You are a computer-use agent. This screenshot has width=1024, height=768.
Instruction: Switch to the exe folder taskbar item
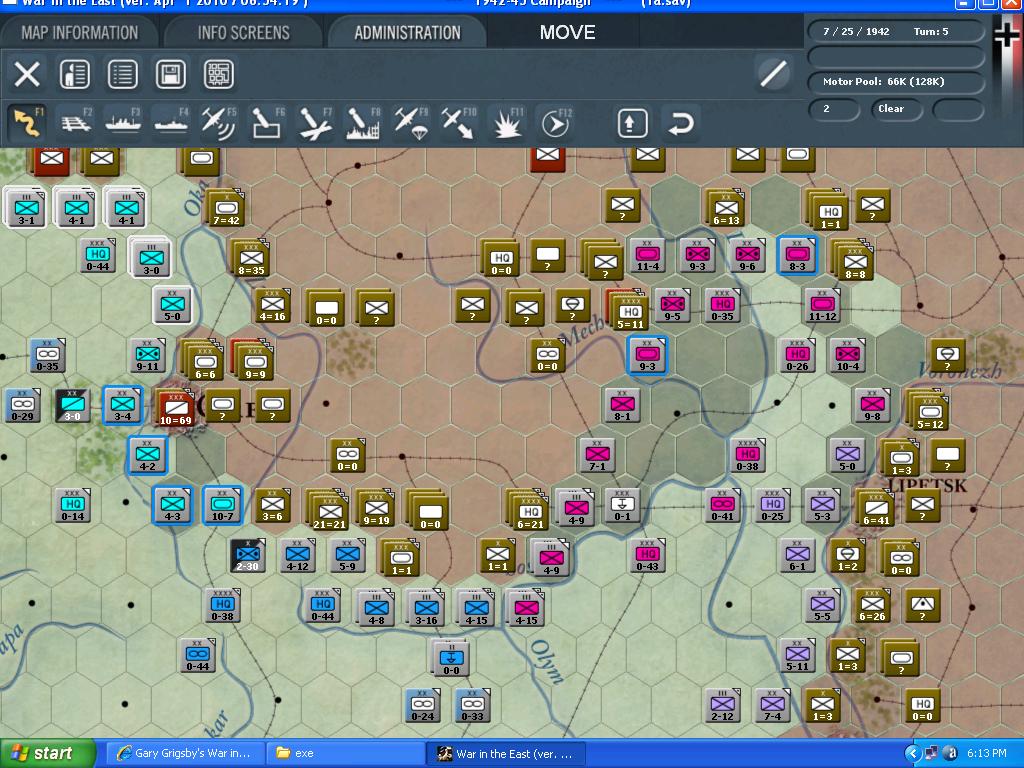pyautogui.click(x=344, y=754)
